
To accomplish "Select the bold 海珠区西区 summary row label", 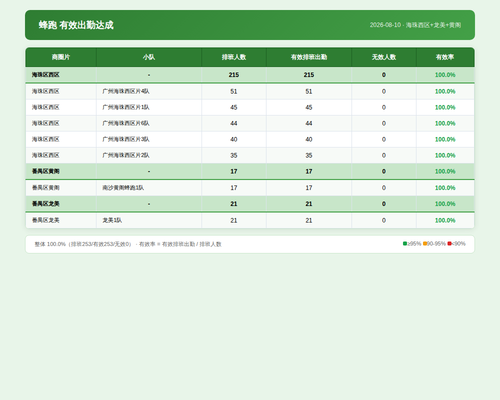I will pos(46,75).
